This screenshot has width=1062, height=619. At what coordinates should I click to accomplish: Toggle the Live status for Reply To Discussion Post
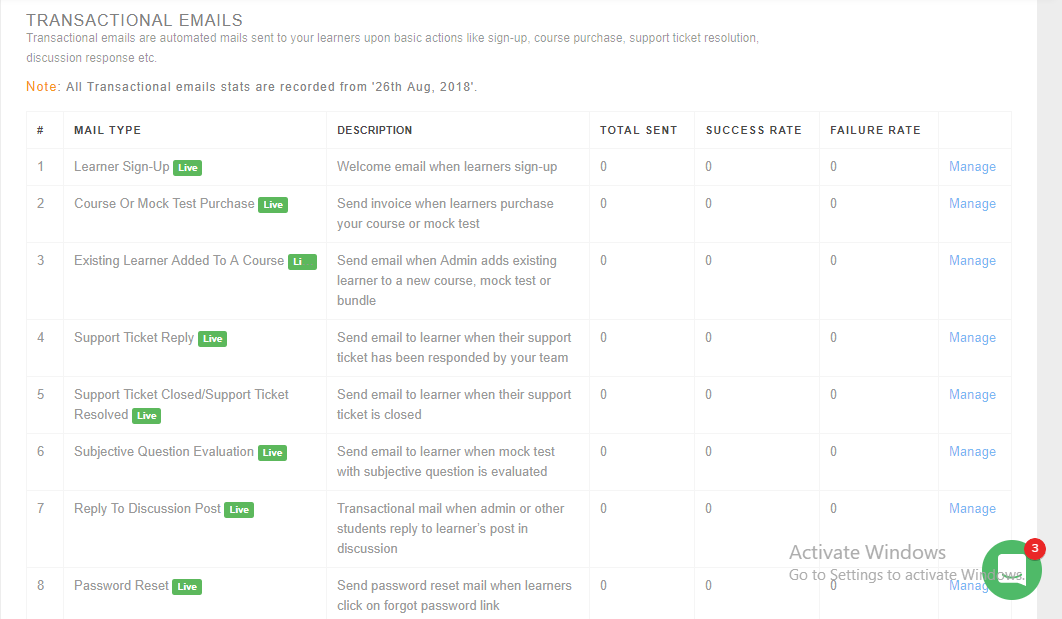coord(239,509)
